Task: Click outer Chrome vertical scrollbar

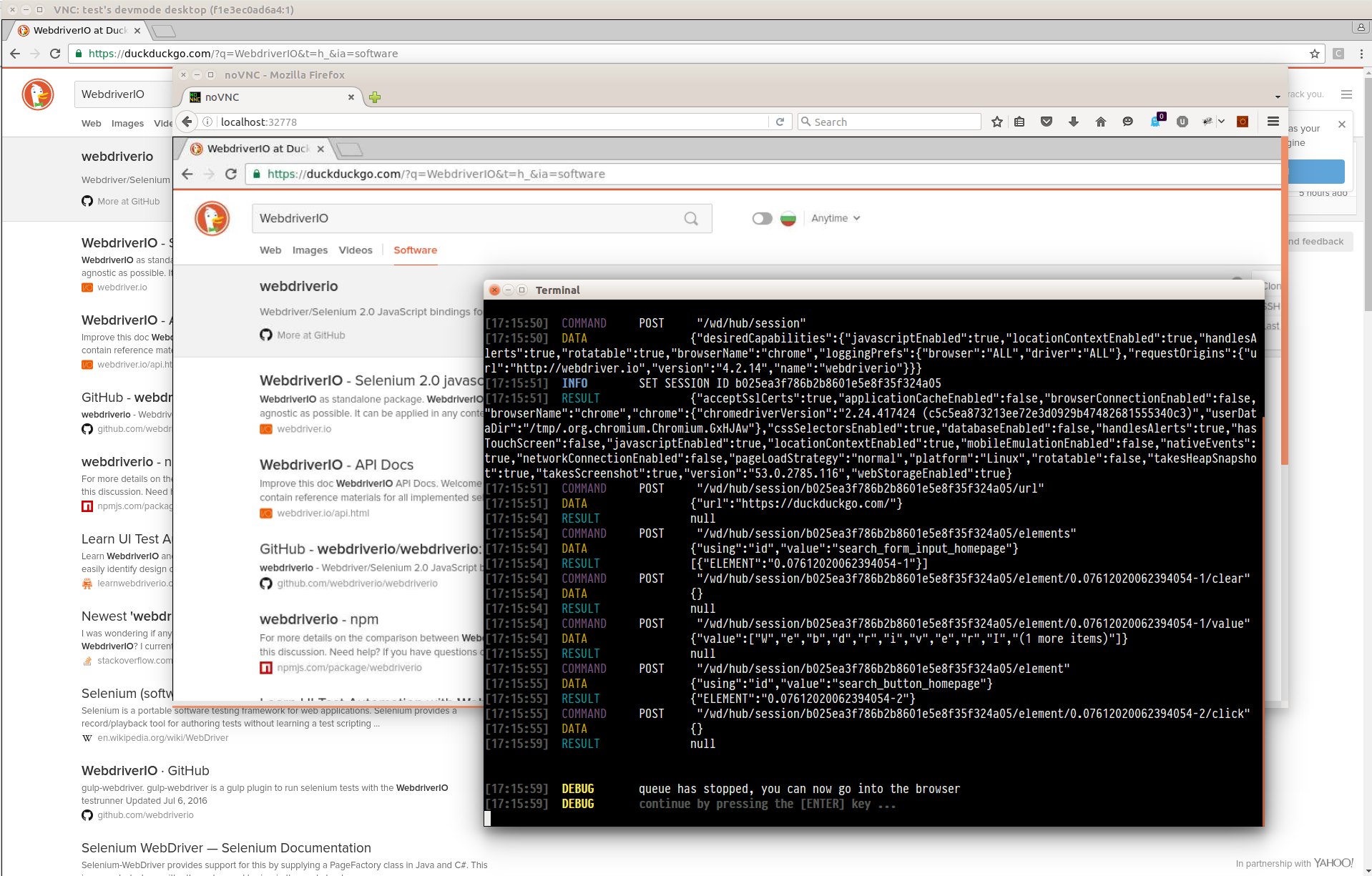Action: tap(1367, 193)
